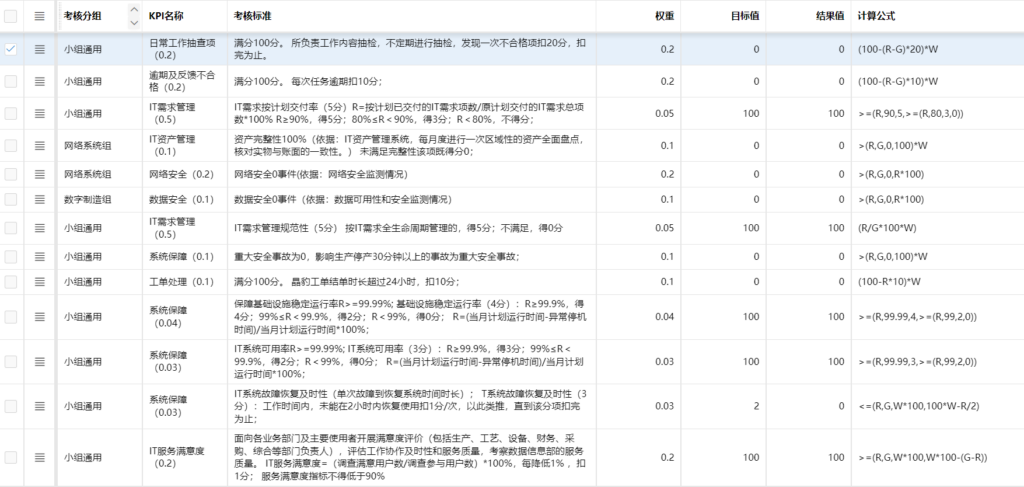Select the 数字制造组 group cell
The image size is (1024, 487).
coord(88,199)
